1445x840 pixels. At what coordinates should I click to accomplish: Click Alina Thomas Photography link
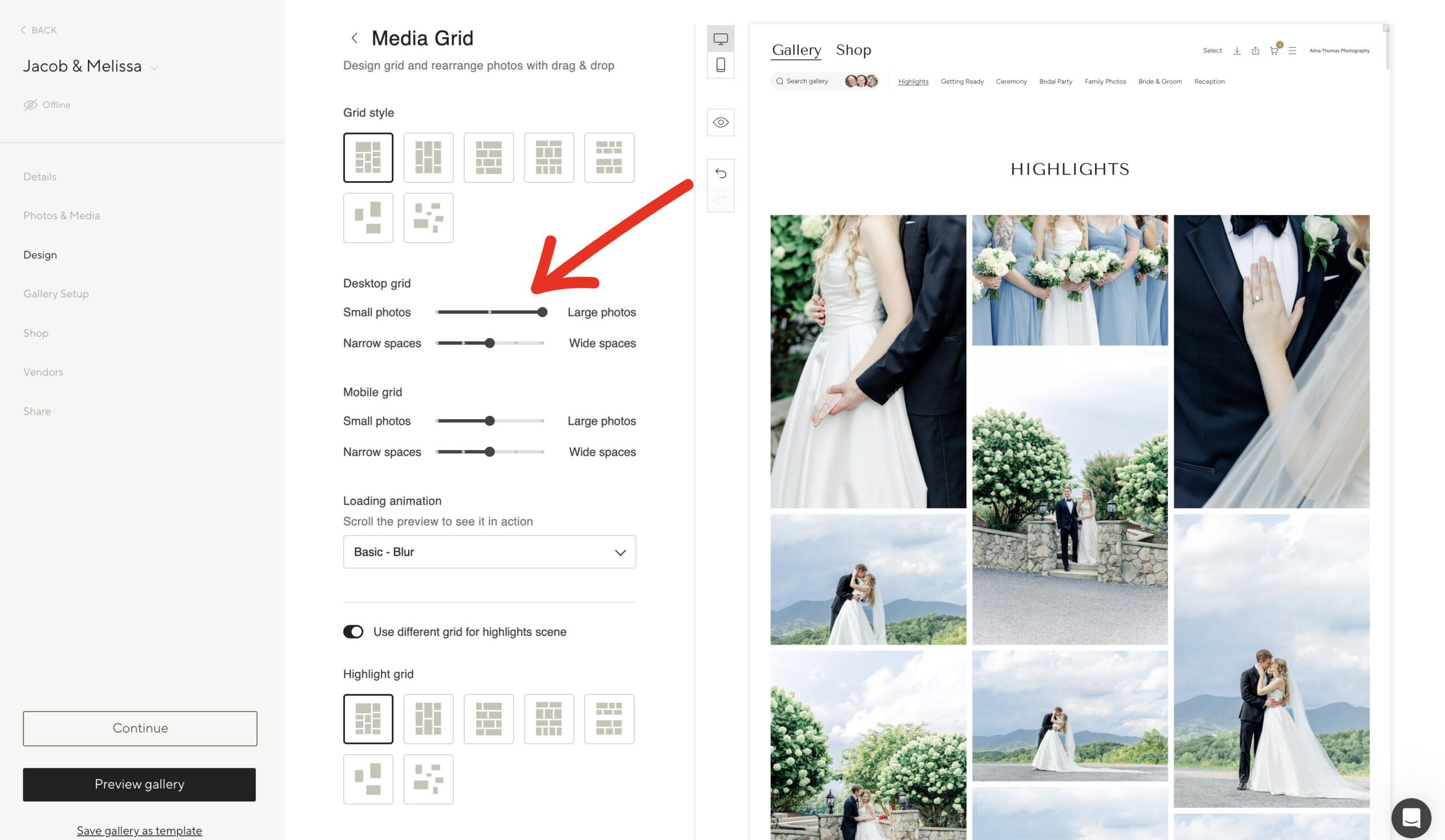[x=1339, y=50]
